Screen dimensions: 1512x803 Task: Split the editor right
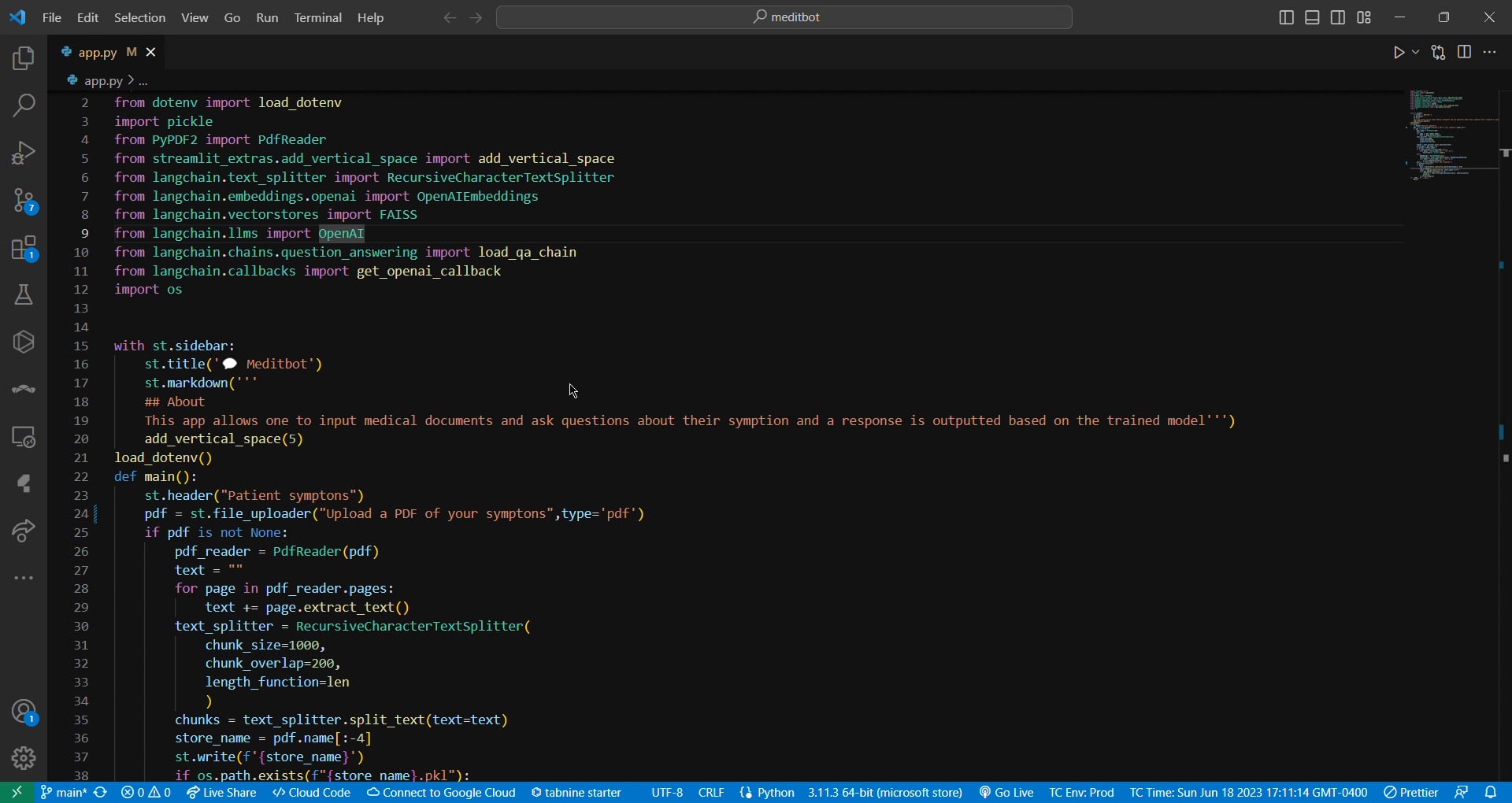click(x=1465, y=53)
